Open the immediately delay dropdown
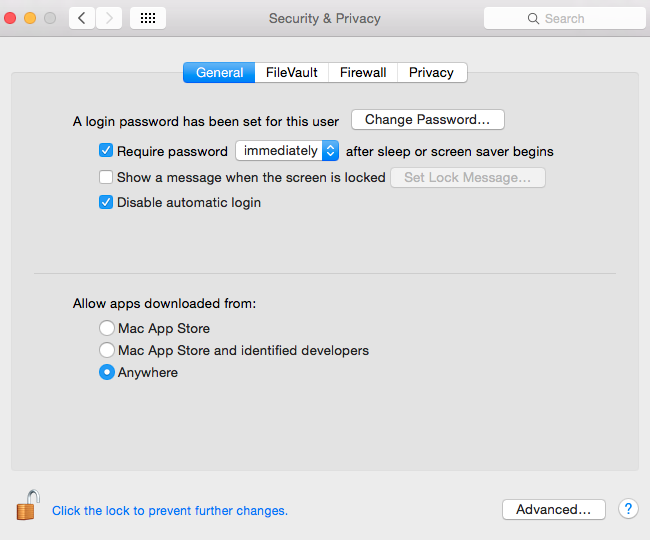This screenshot has height=540, width=650. [x=287, y=150]
